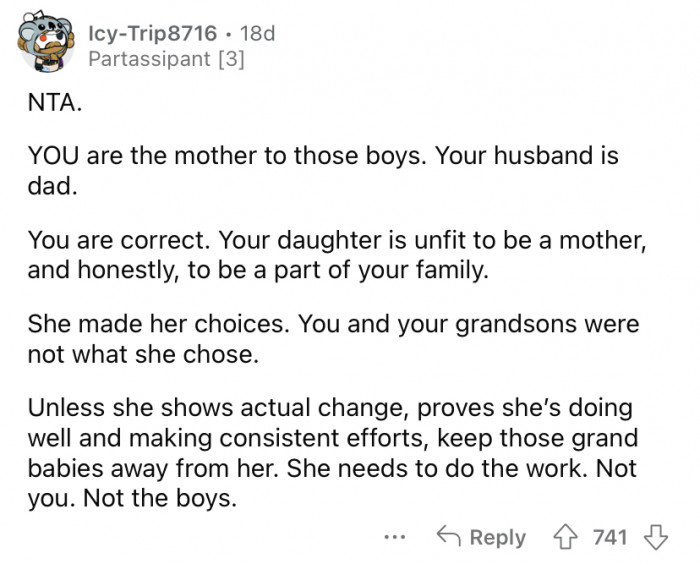Click the paragraph starting 'She made her choices'
700x564 pixels.
pos(333,339)
